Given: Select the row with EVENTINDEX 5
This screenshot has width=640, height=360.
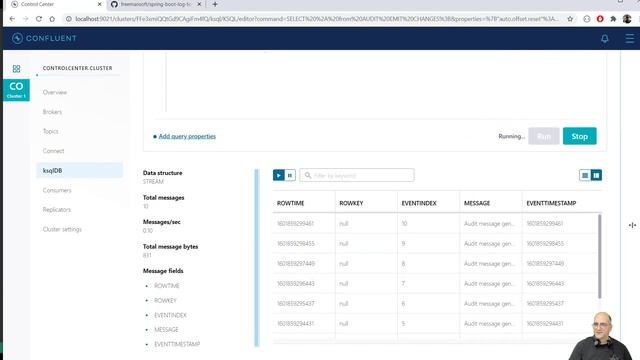Looking at the screenshot, I should click(435, 324).
